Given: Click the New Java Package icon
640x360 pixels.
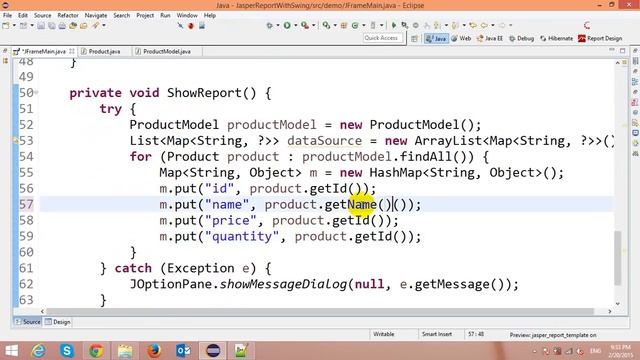Looking at the screenshot, I should (344, 26).
